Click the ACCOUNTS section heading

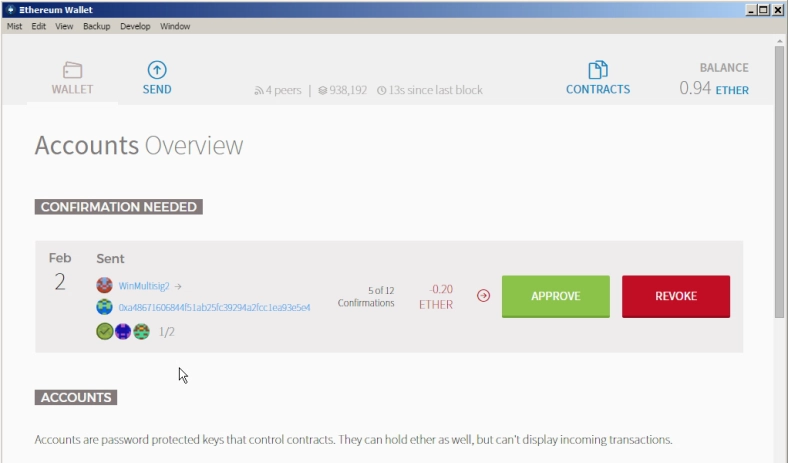(76, 397)
